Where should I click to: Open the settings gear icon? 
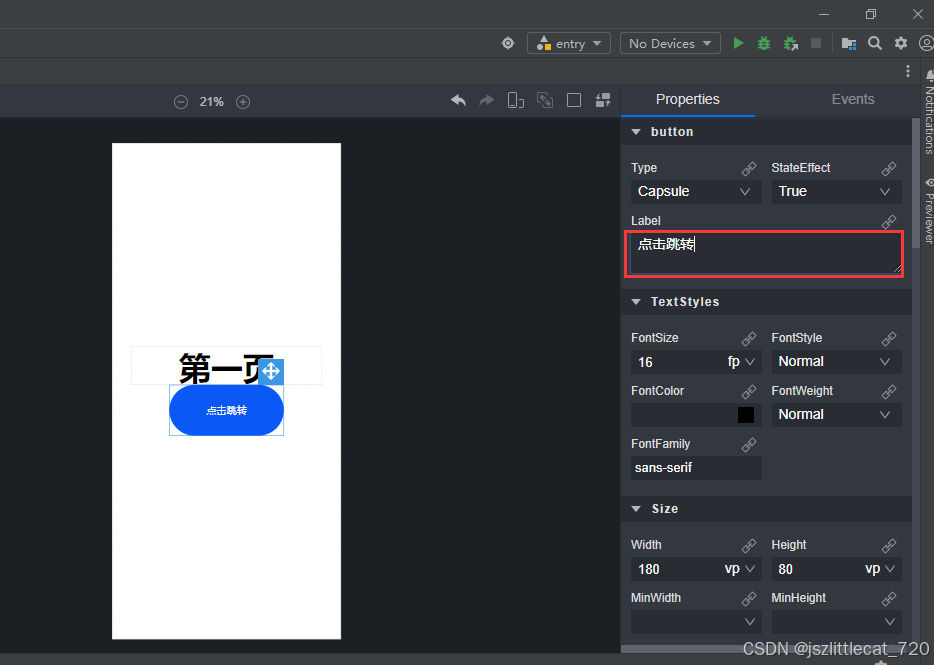[x=901, y=43]
